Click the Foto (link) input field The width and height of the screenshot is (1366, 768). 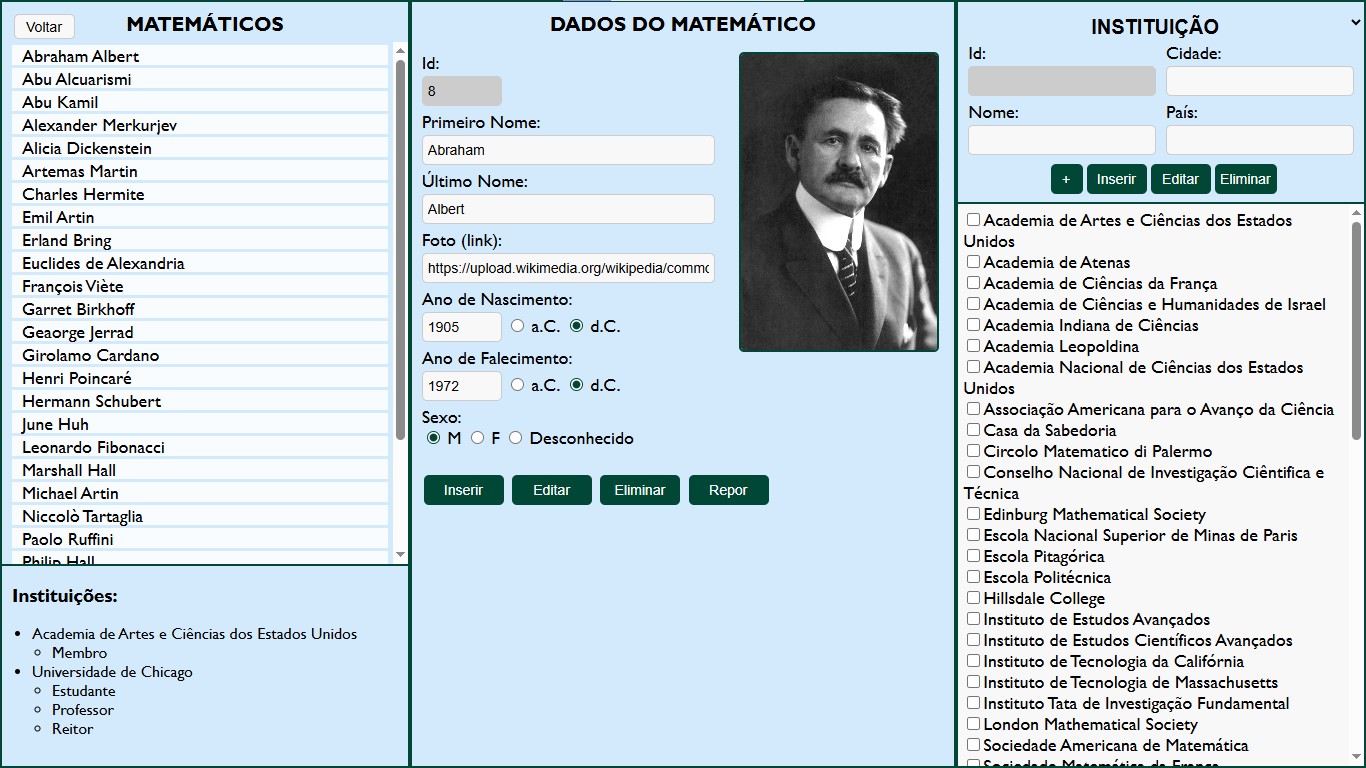(568, 268)
